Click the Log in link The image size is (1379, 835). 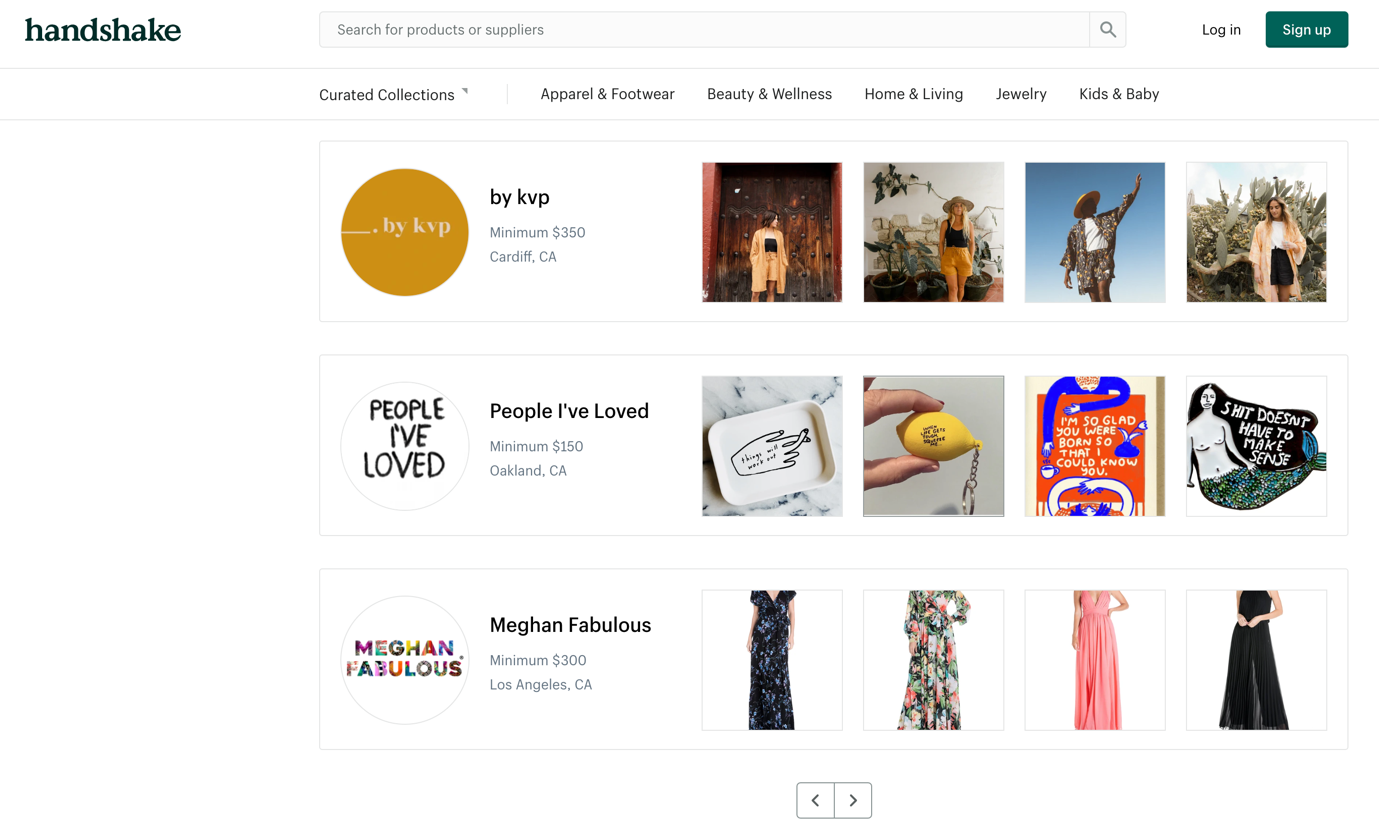coord(1221,30)
